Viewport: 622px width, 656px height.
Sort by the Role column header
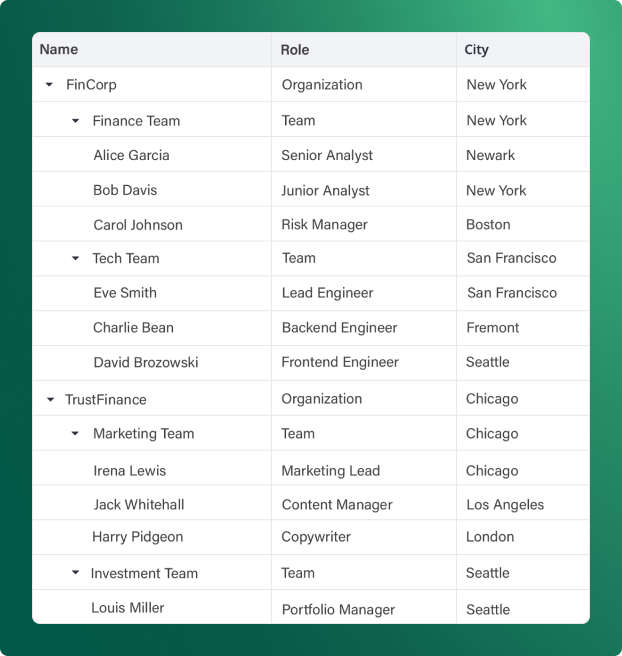click(x=295, y=50)
